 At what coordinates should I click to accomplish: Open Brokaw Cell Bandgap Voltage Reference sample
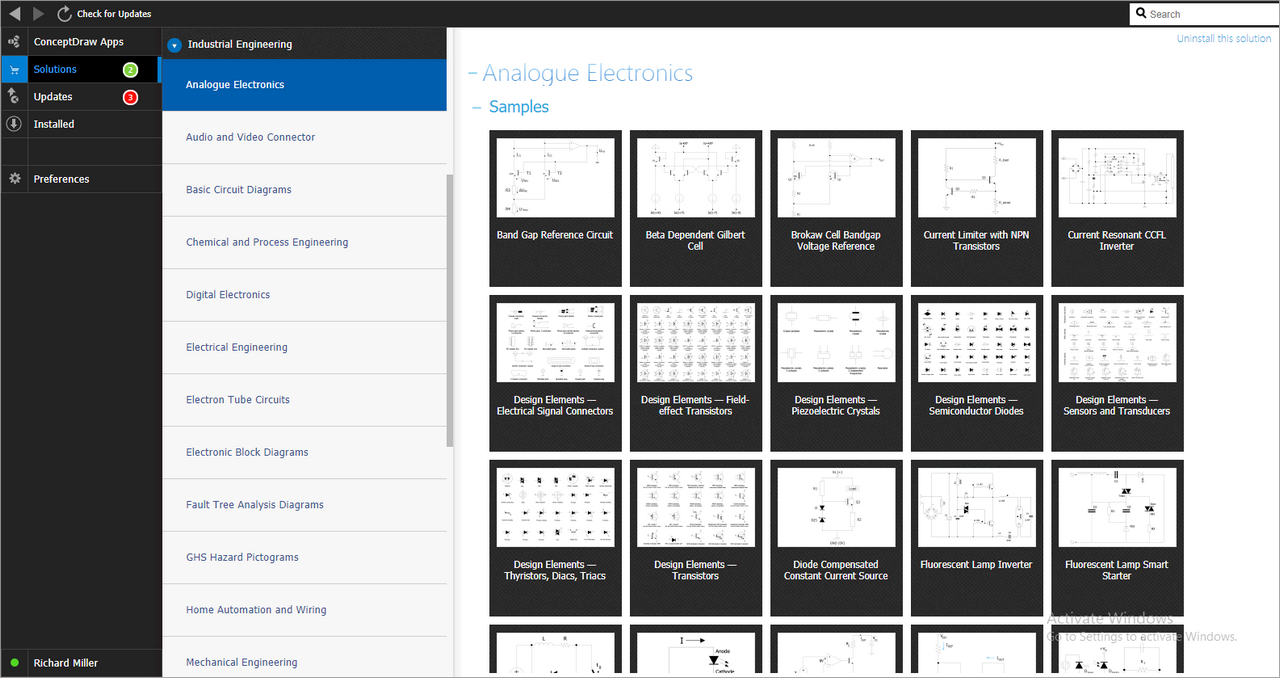836,208
